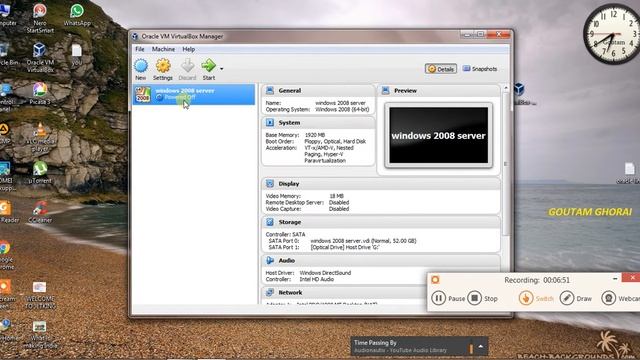This screenshot has width=640, height=360.
Task: Open the Start button dropdown arrow
Action: click(222, 69)
